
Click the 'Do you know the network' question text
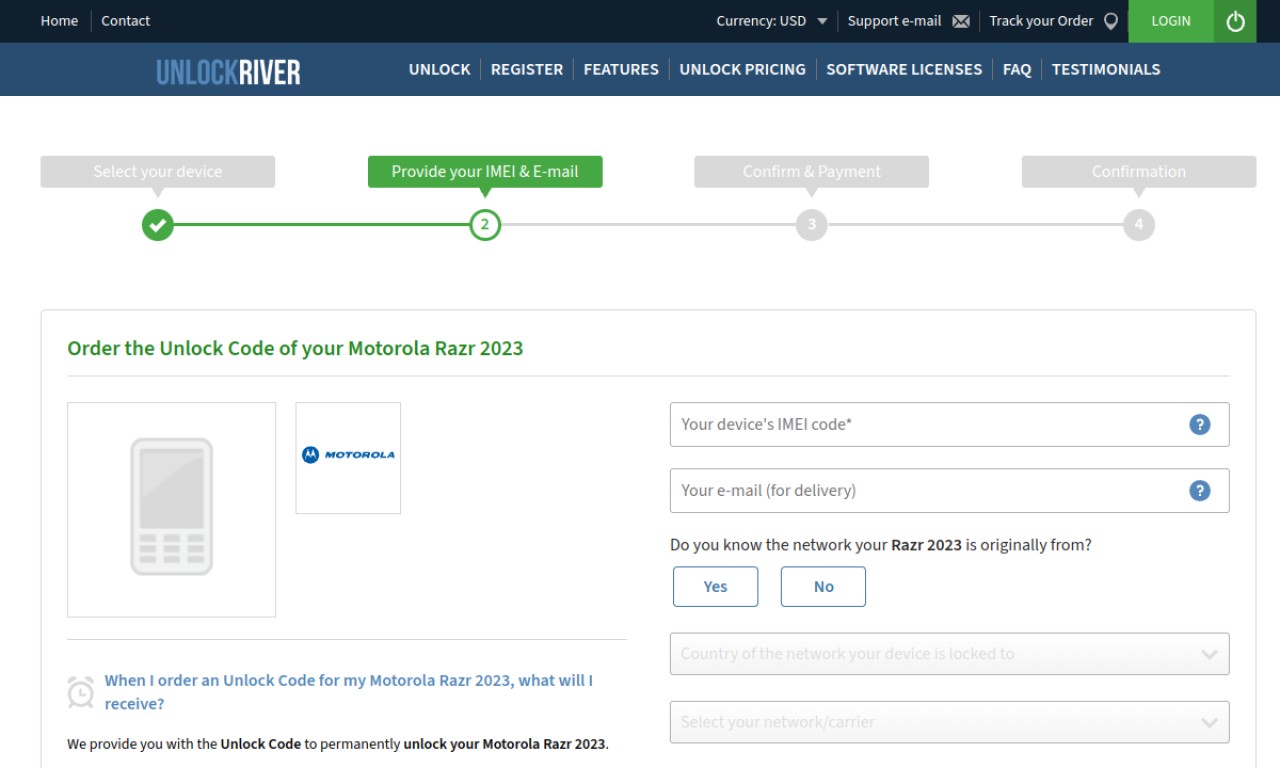coord(881,545)
